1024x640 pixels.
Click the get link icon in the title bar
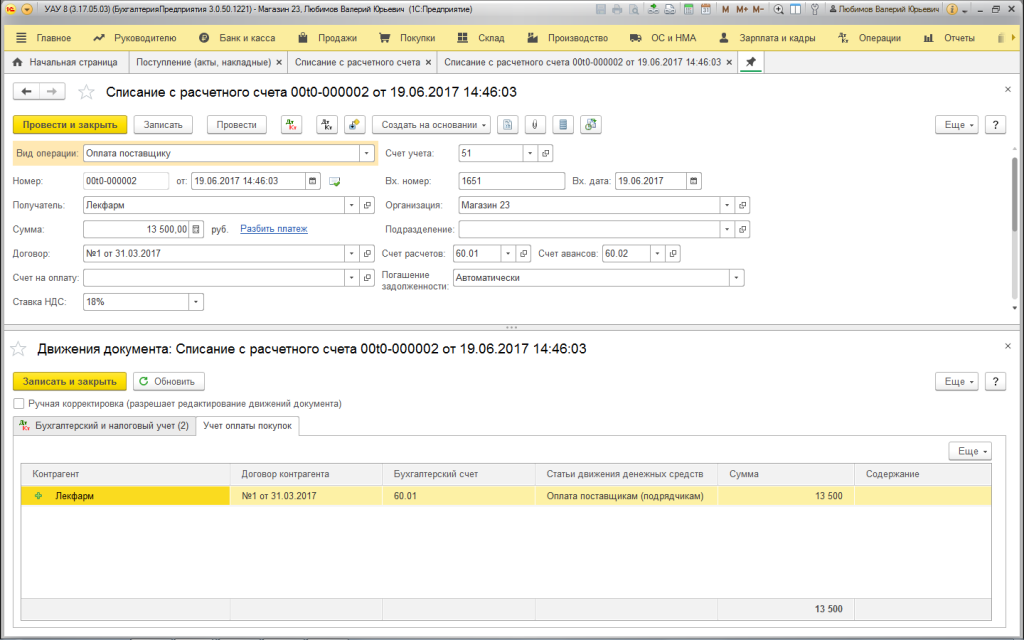click(654, 10)
